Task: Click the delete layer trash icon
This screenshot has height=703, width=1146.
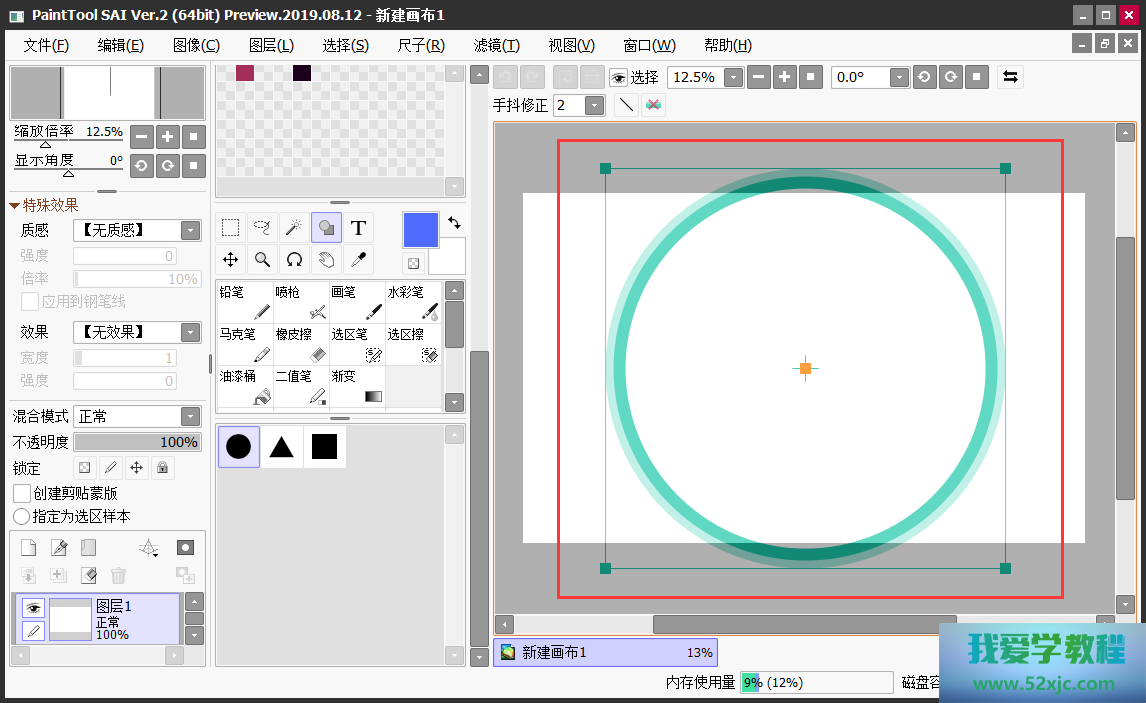Action: pyautogui.click(x=118, y=575)
